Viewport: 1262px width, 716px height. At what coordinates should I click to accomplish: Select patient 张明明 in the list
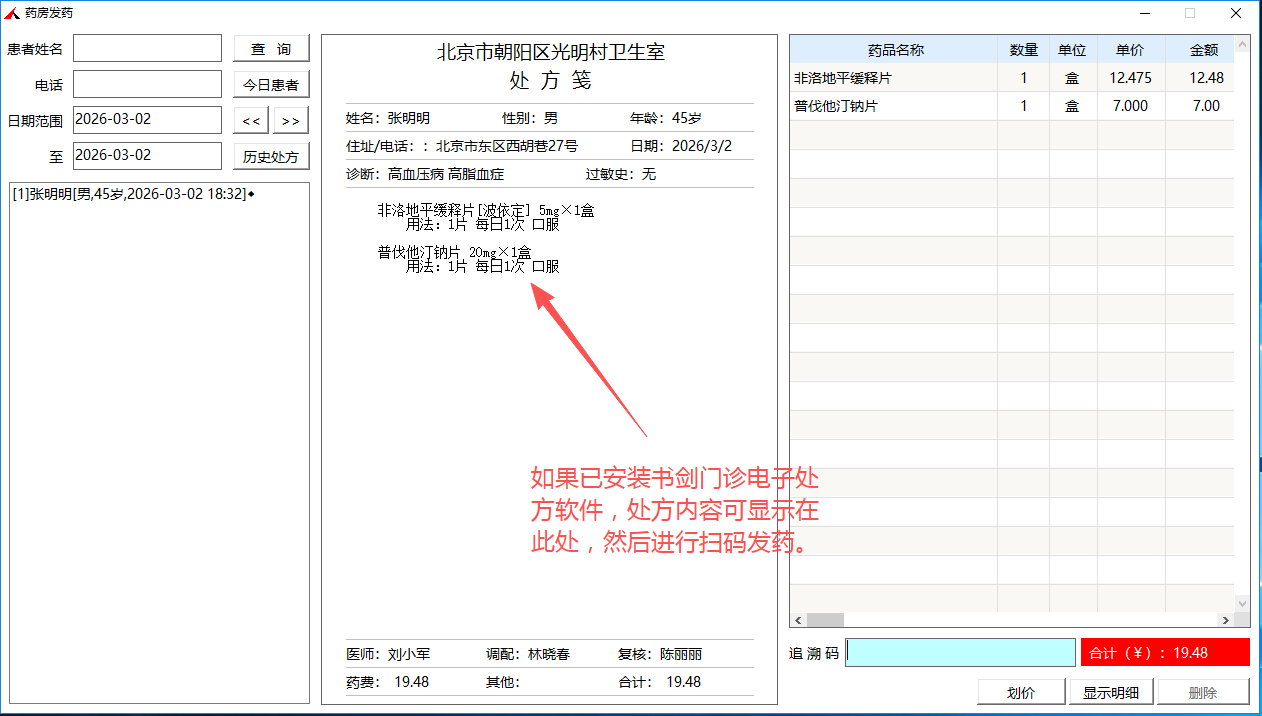pos(130,194)
